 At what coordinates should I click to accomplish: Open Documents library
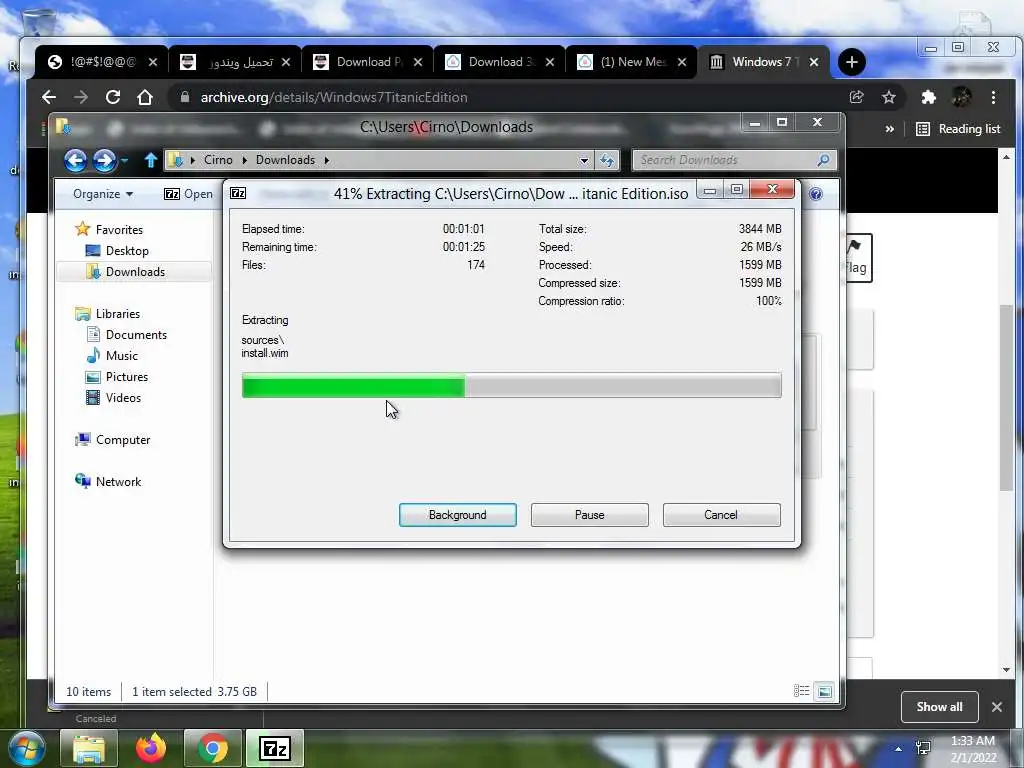(x=136, y=334)
